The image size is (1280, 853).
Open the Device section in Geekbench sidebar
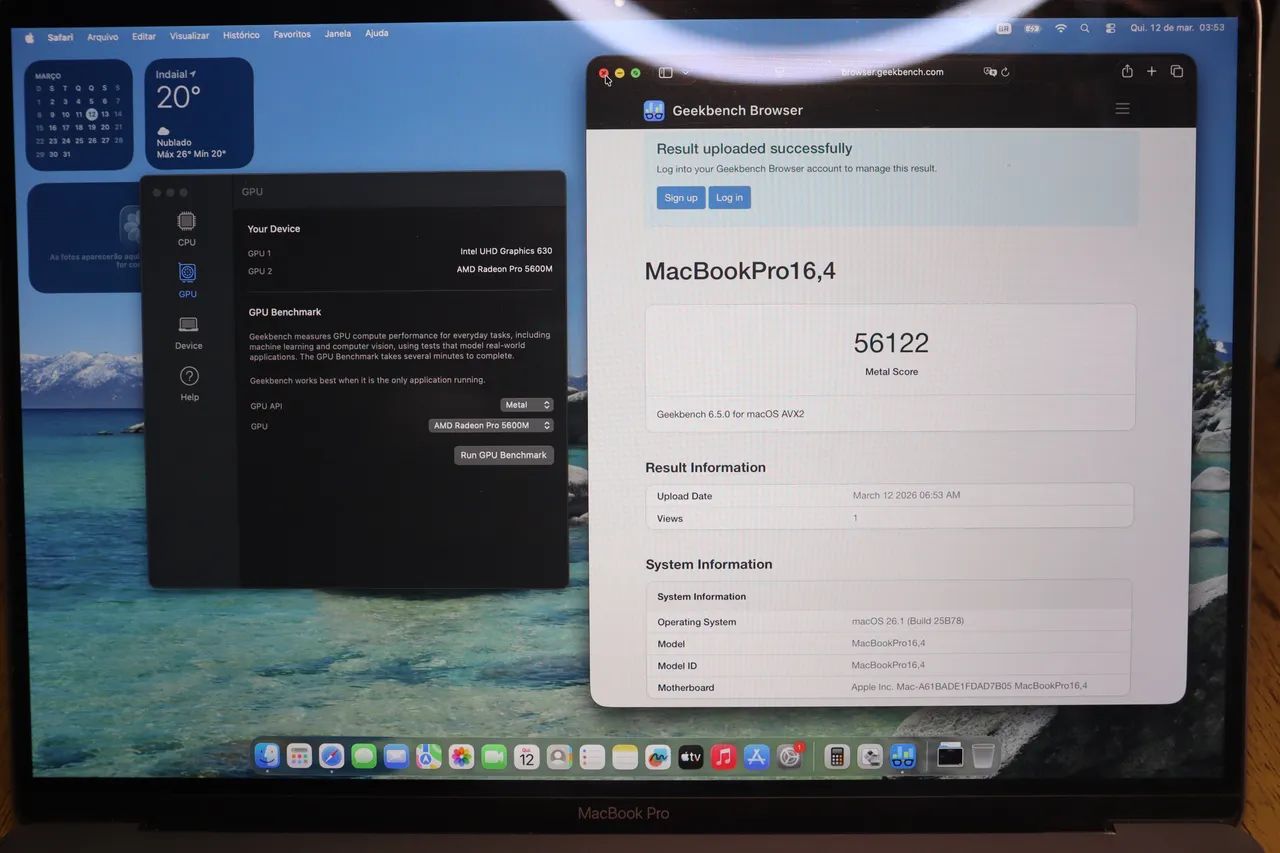(188, 333)
